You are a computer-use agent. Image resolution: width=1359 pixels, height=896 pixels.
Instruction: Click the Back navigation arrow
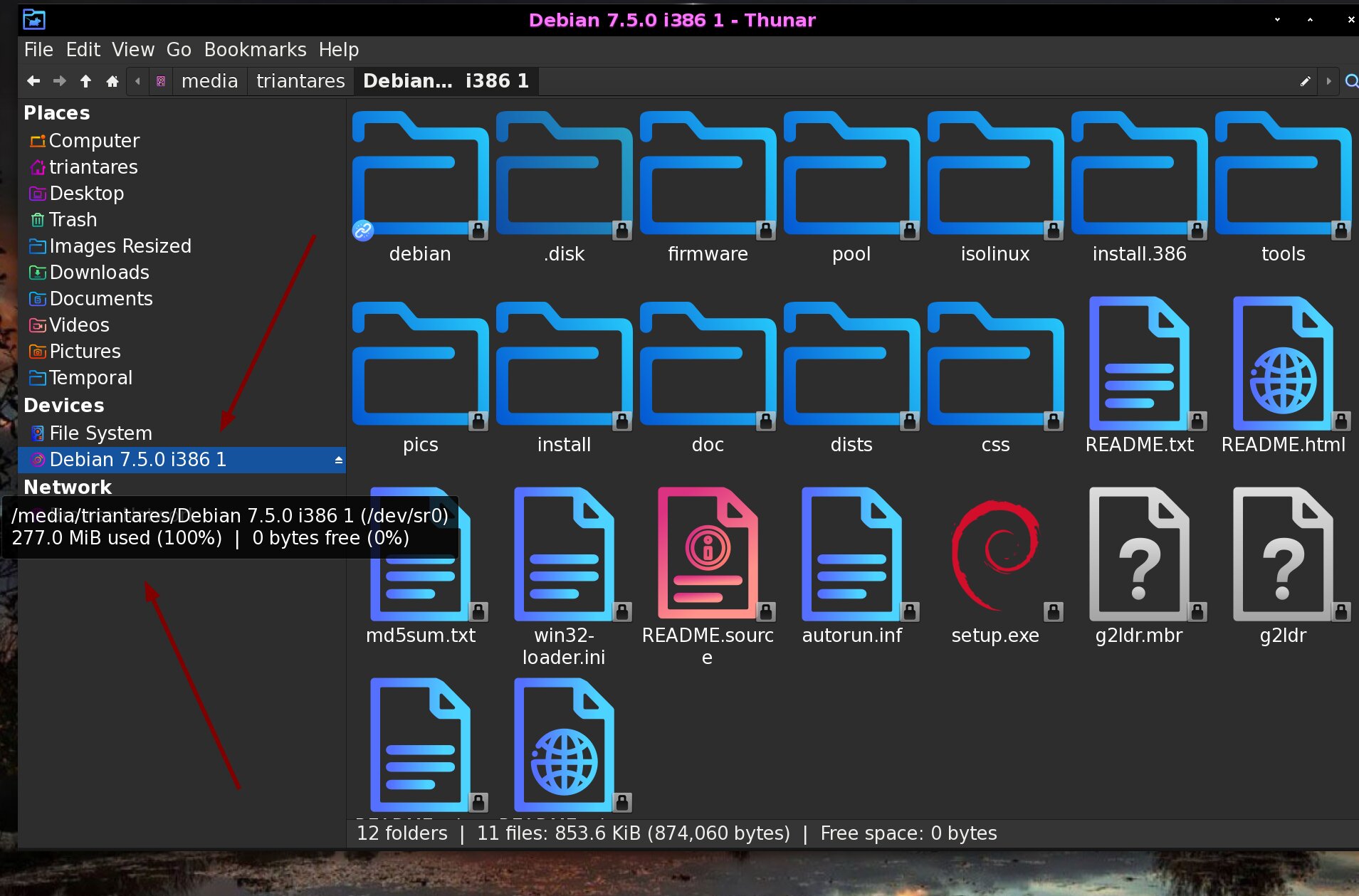(33, 81)
